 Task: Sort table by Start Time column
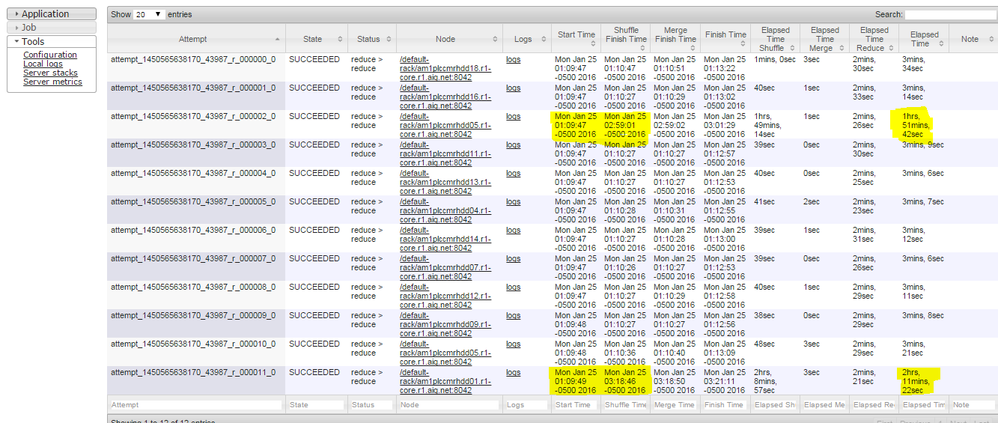(576, 39)
